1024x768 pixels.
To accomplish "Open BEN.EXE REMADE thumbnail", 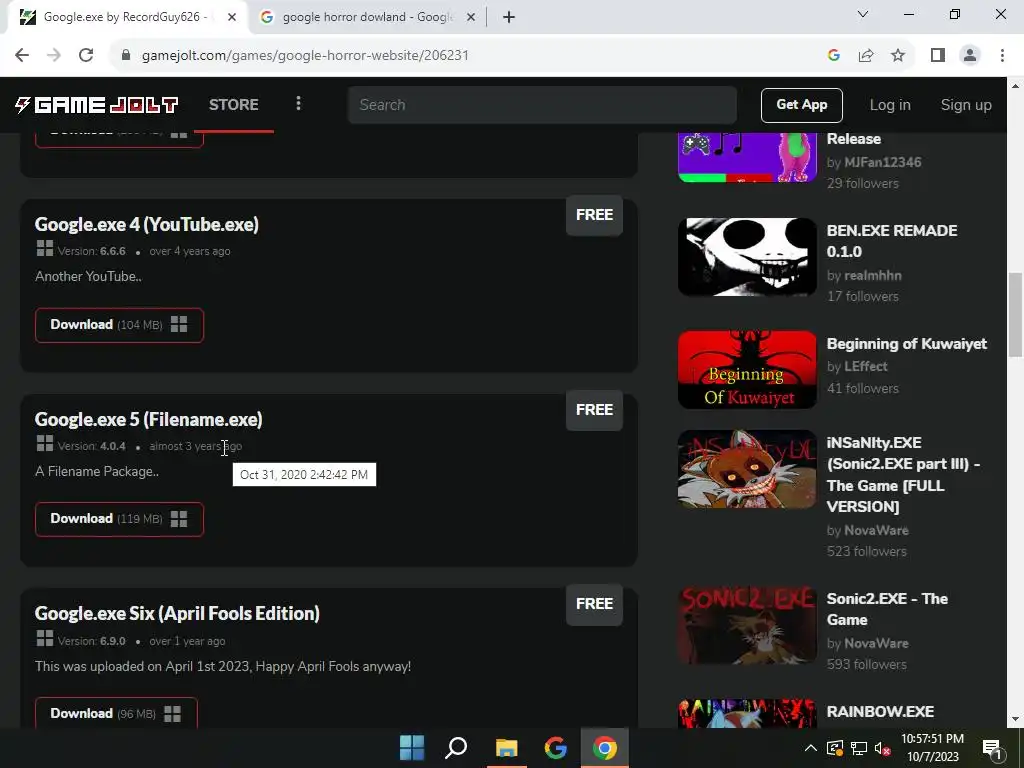I will [747, 257].
